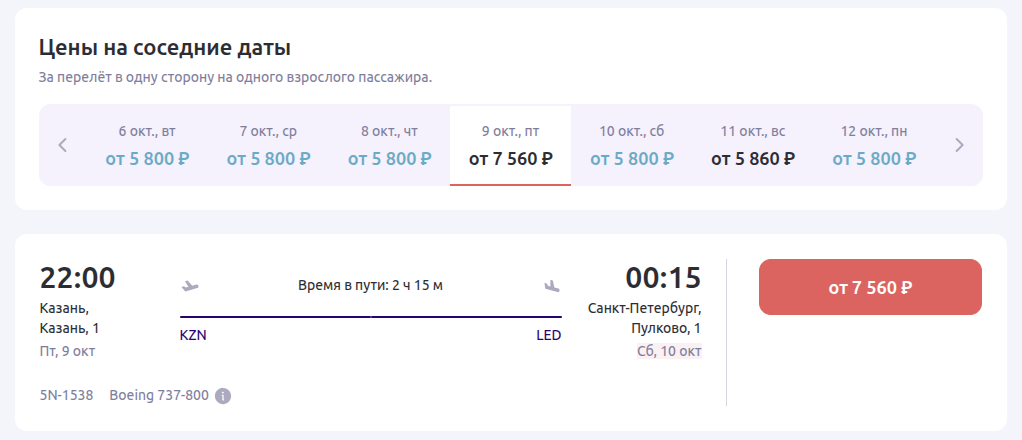This screenshot has width=1022, height=440.
Task: Select the 6 окт., вт date tab
Action: (x=147, y=145)
